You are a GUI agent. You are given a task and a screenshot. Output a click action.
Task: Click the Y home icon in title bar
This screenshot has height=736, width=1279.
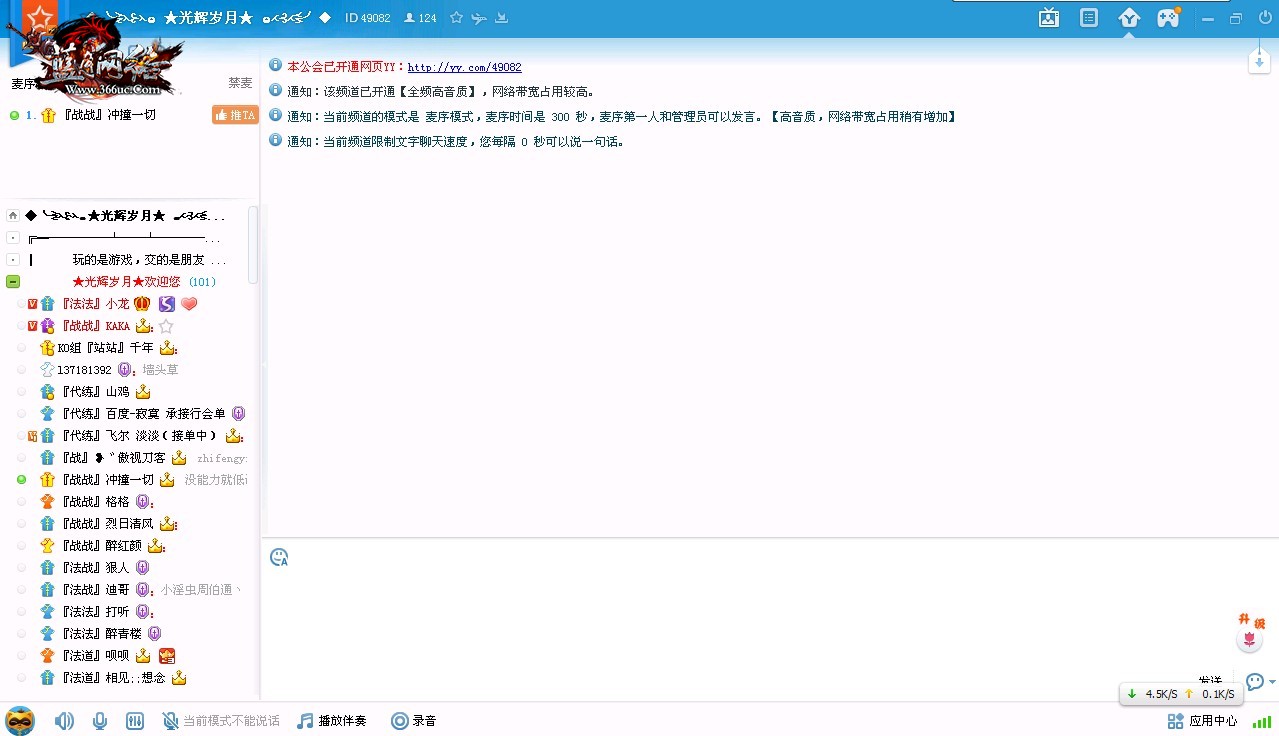tap(1129, 18)
